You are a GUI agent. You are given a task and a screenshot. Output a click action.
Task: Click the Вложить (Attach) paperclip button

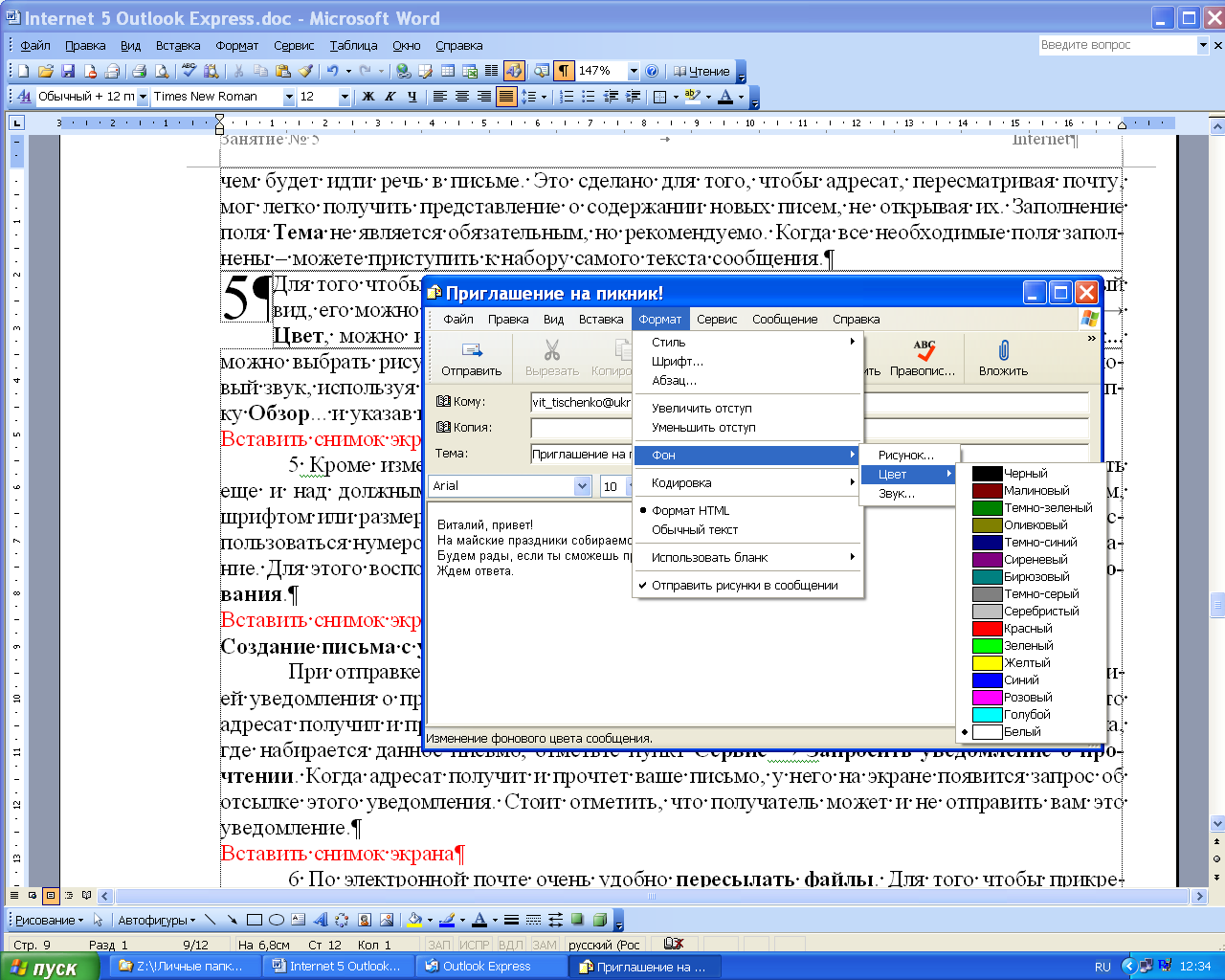click(1003, 359)
